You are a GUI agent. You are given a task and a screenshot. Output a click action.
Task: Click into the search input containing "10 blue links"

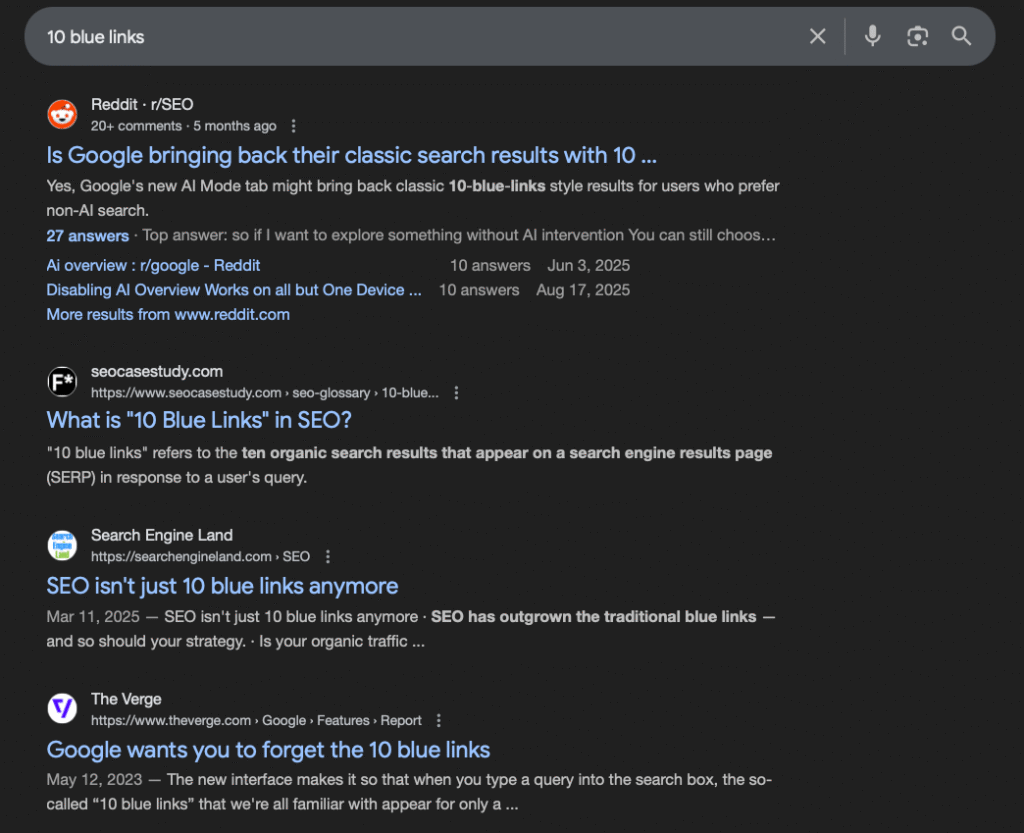400,37
